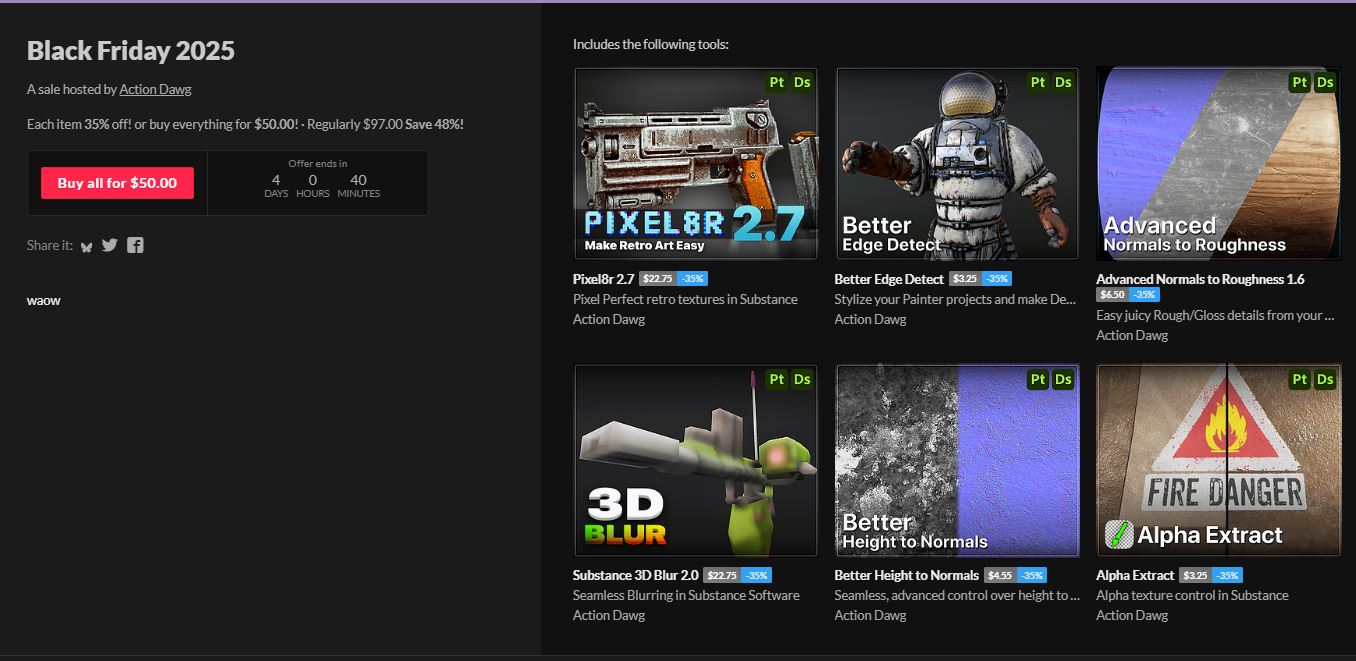Click the Pt badge on Advanced Normals thumbnail
The height and width of the screenshot is (661, 1356).
pyautogui.click(x=1299, y=82)
